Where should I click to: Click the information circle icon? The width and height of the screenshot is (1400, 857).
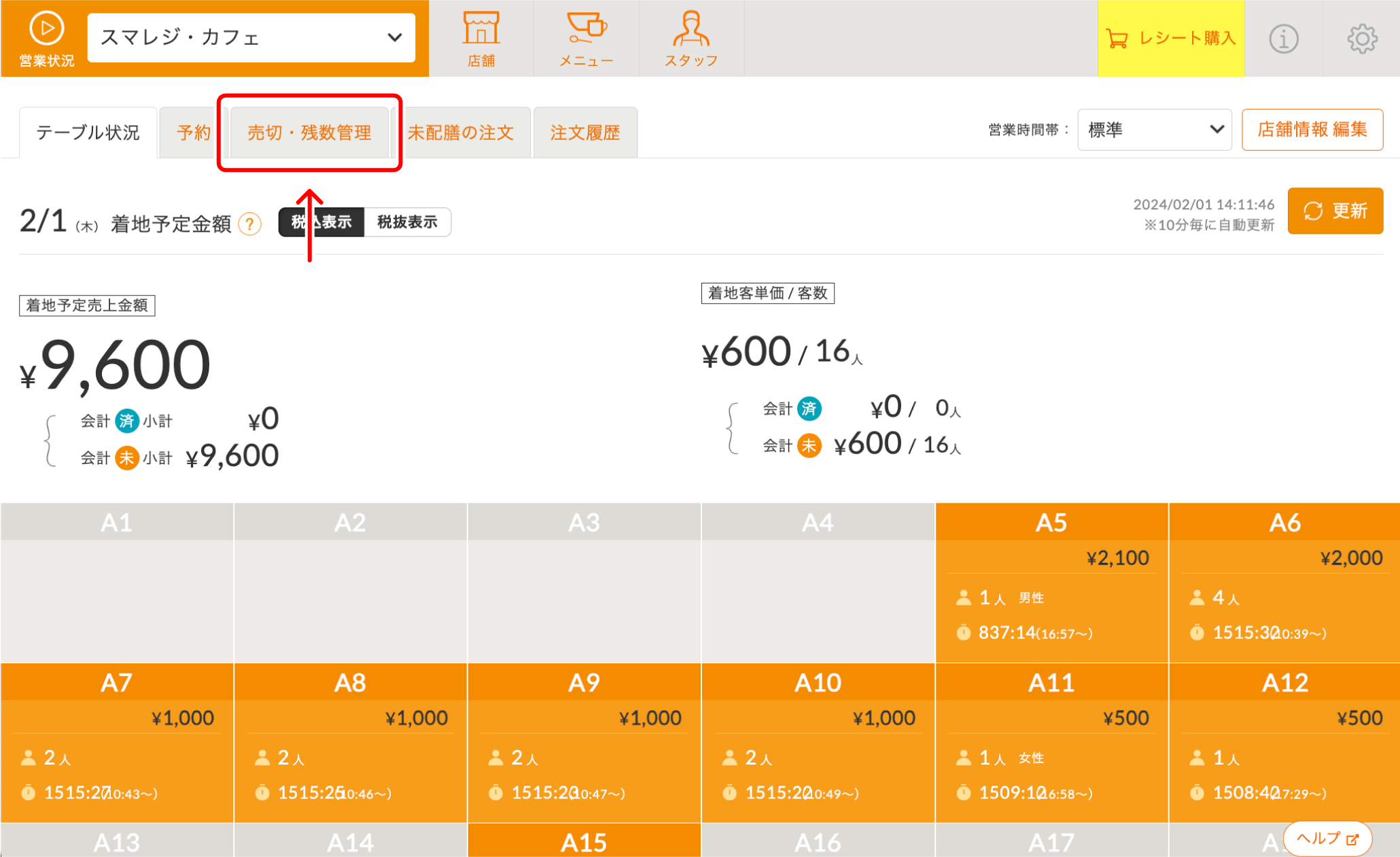click(1283, 39)
